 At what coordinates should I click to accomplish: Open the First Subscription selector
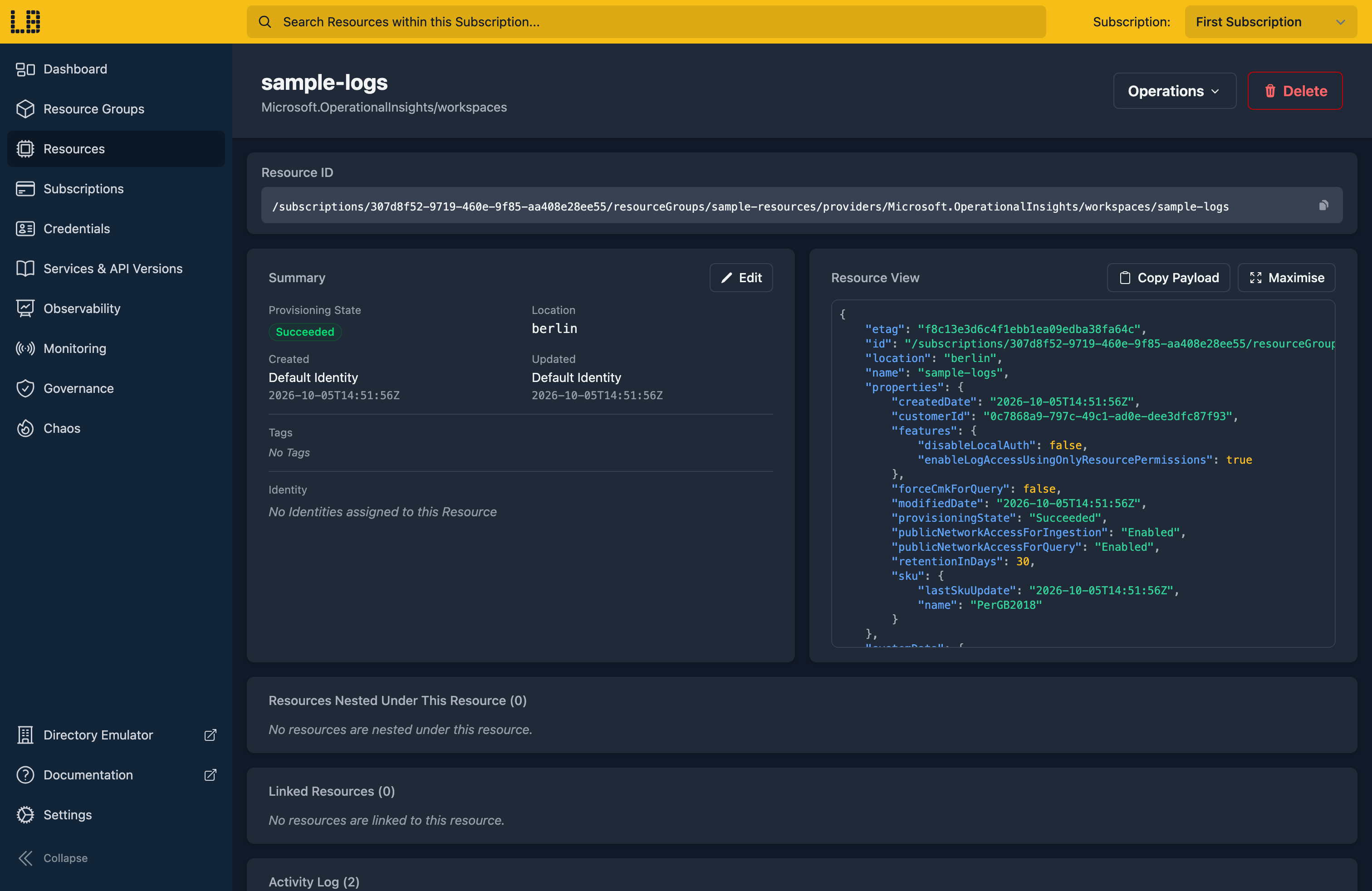coord(1270,22)
